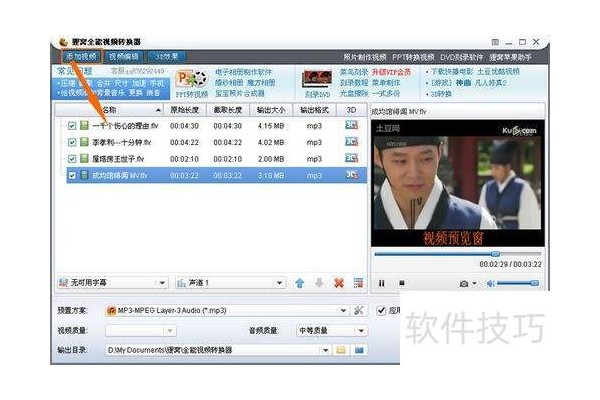
Task: Delete the selected file with red X
Action: tap(339, 283)
